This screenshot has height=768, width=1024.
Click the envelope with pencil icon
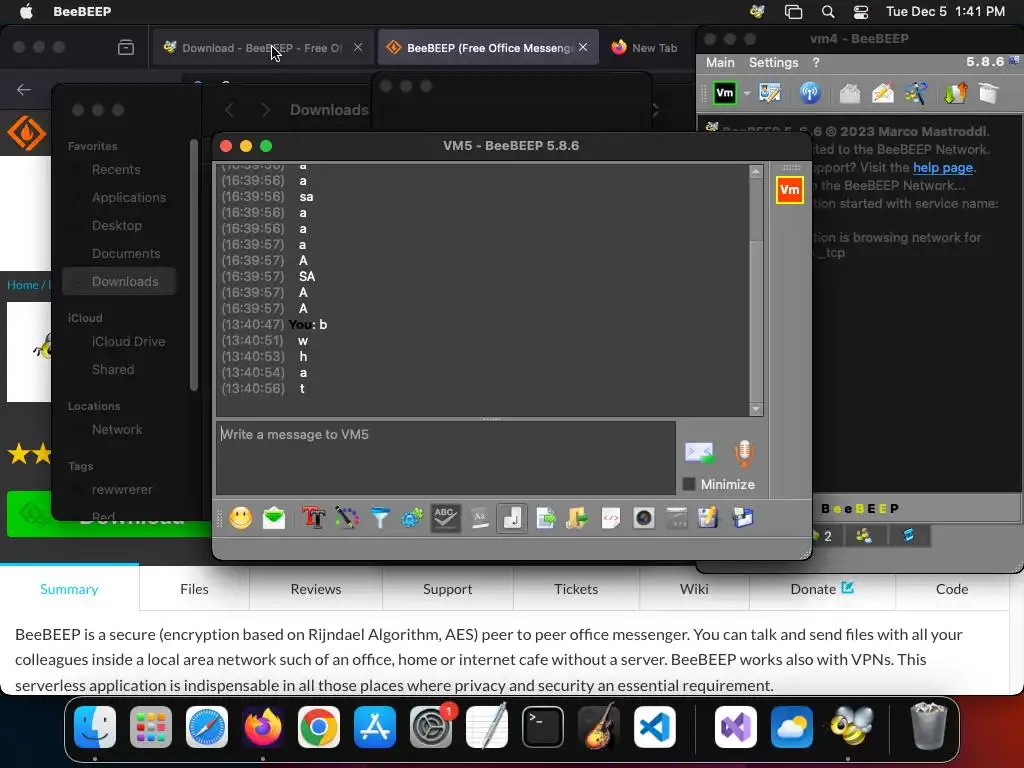pos(882,93)
